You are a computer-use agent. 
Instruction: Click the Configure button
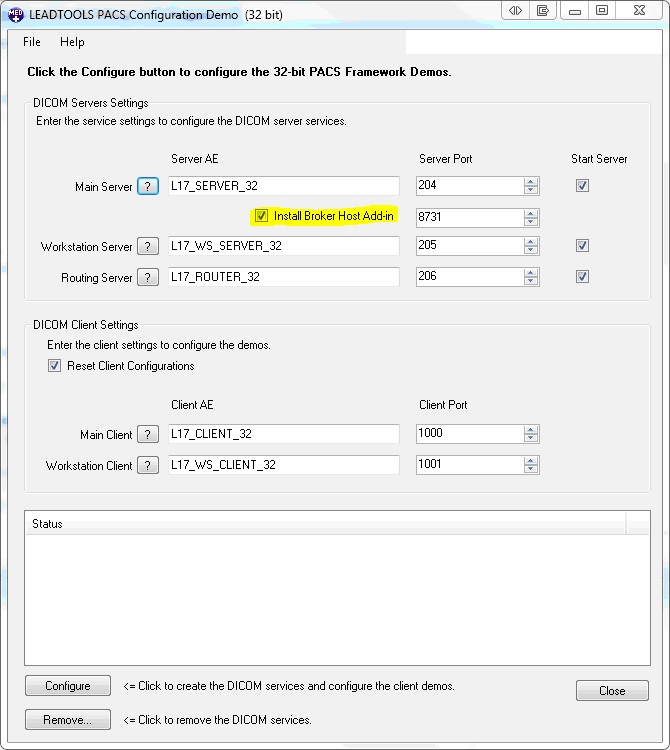click(x=68, y=686)
